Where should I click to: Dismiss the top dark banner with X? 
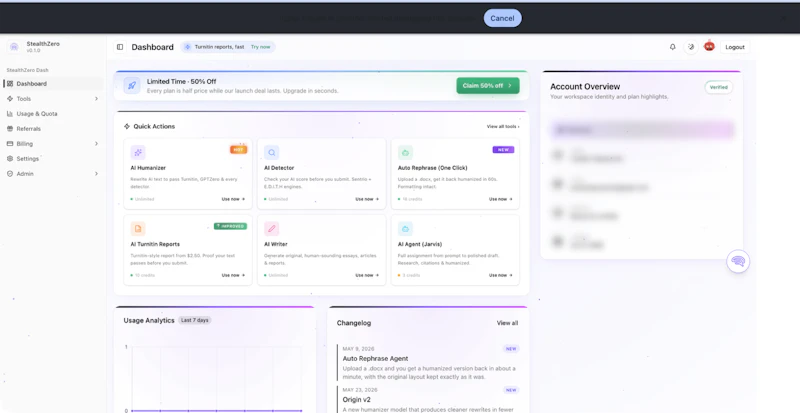[x=784, y=18]
